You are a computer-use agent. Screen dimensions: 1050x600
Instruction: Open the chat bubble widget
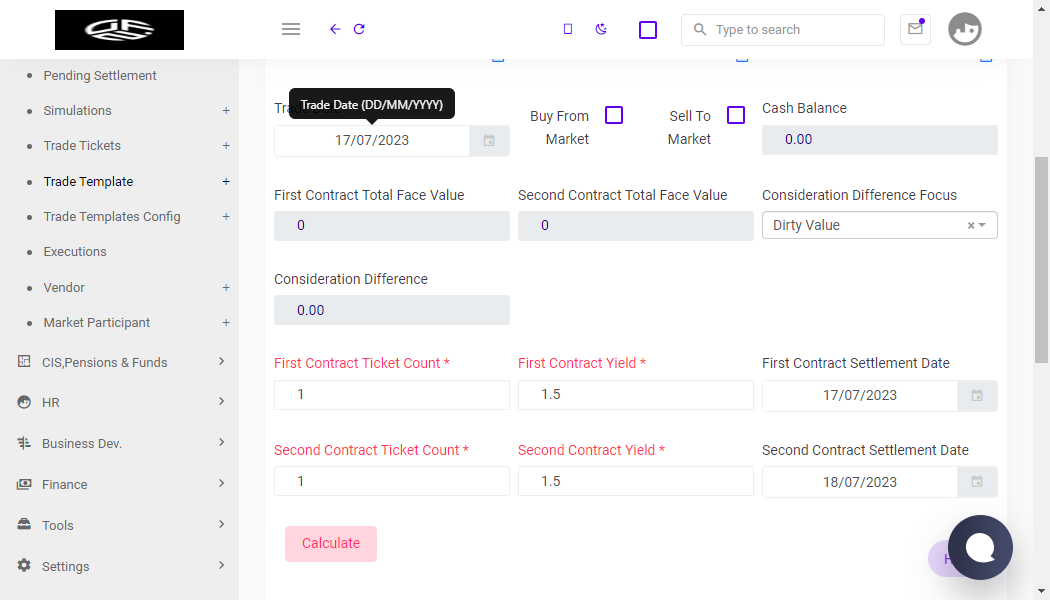click(980, 547)
